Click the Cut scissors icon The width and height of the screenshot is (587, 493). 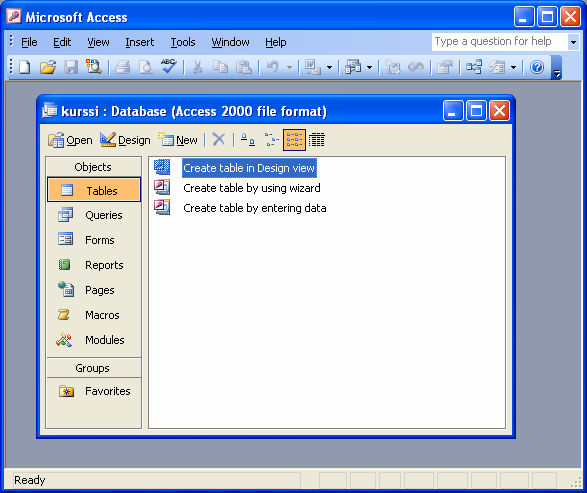(x=197, y=67)
